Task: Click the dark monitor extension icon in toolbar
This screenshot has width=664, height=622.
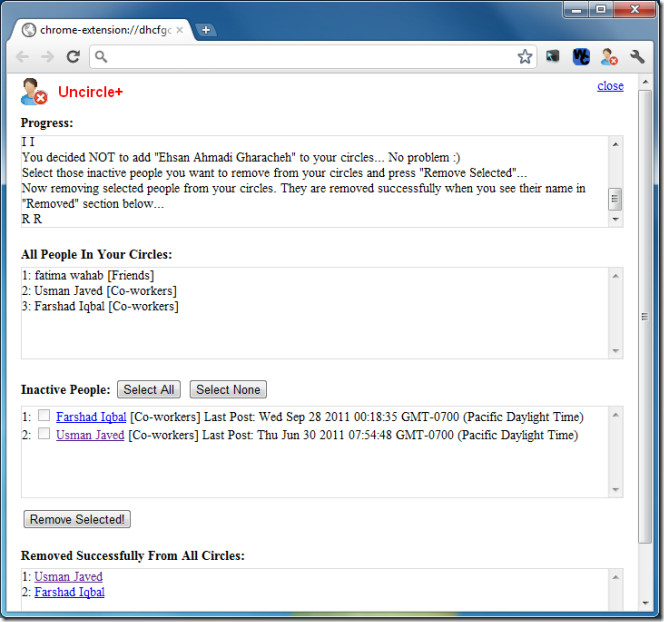Action: click(x=553, y=56)
